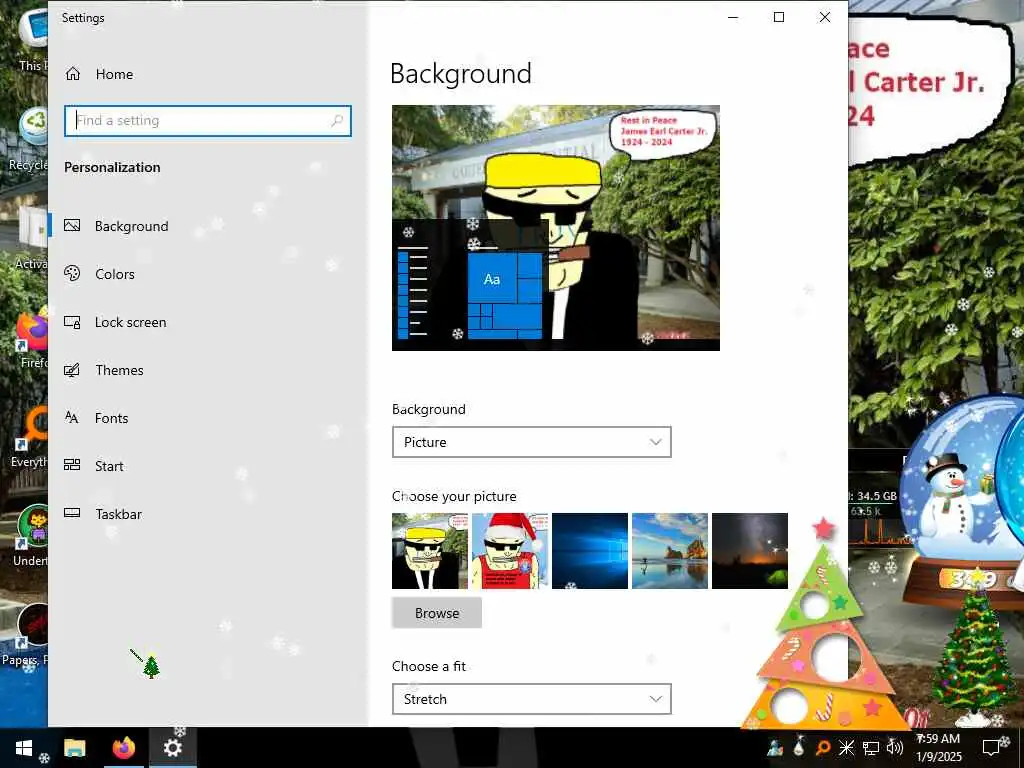Open File Explorer from the taskbar
Viewport: 1024px width, 768px height.
[x=74, y=748]
